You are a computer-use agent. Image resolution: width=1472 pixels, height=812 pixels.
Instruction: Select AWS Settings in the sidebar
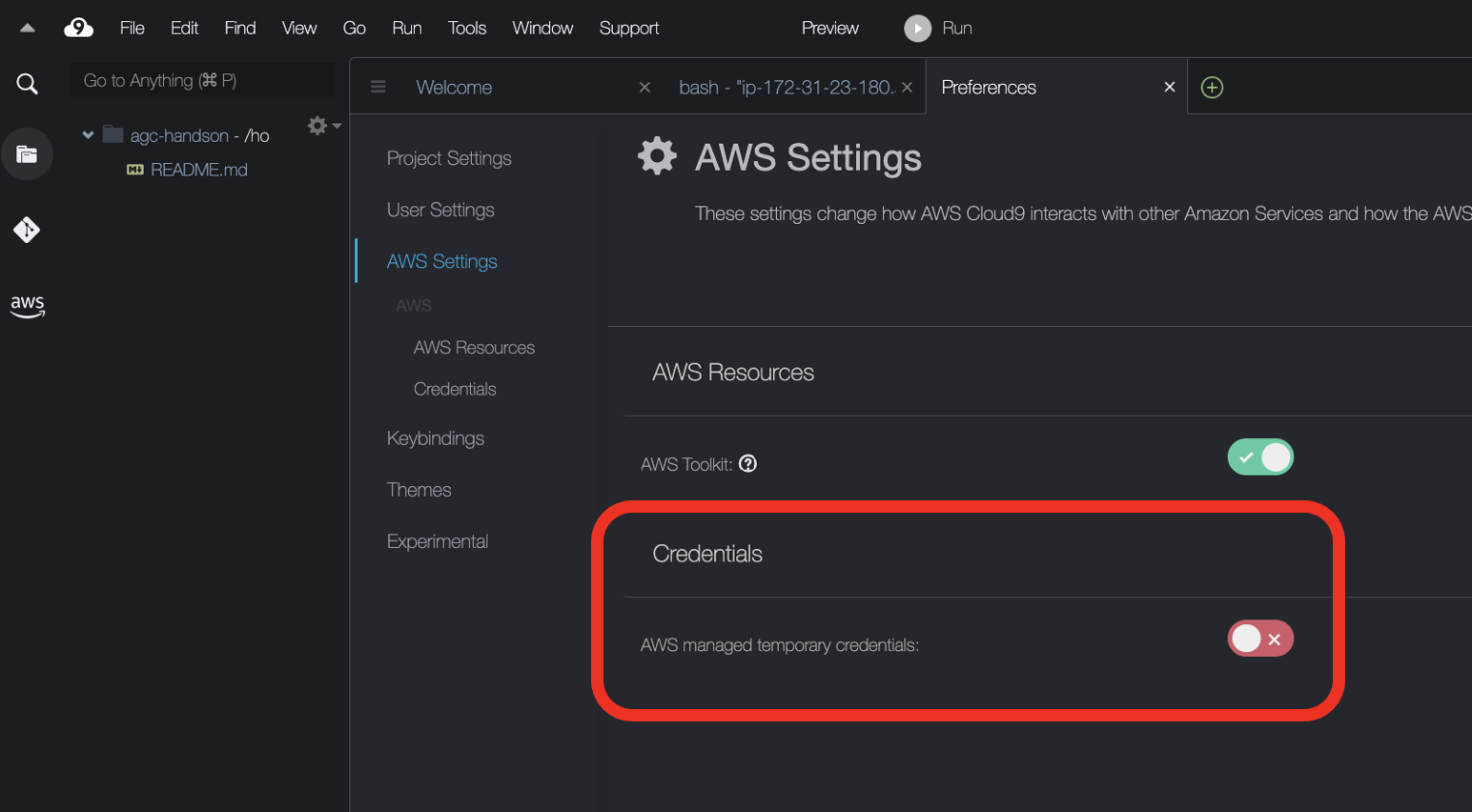pos(441,261)
